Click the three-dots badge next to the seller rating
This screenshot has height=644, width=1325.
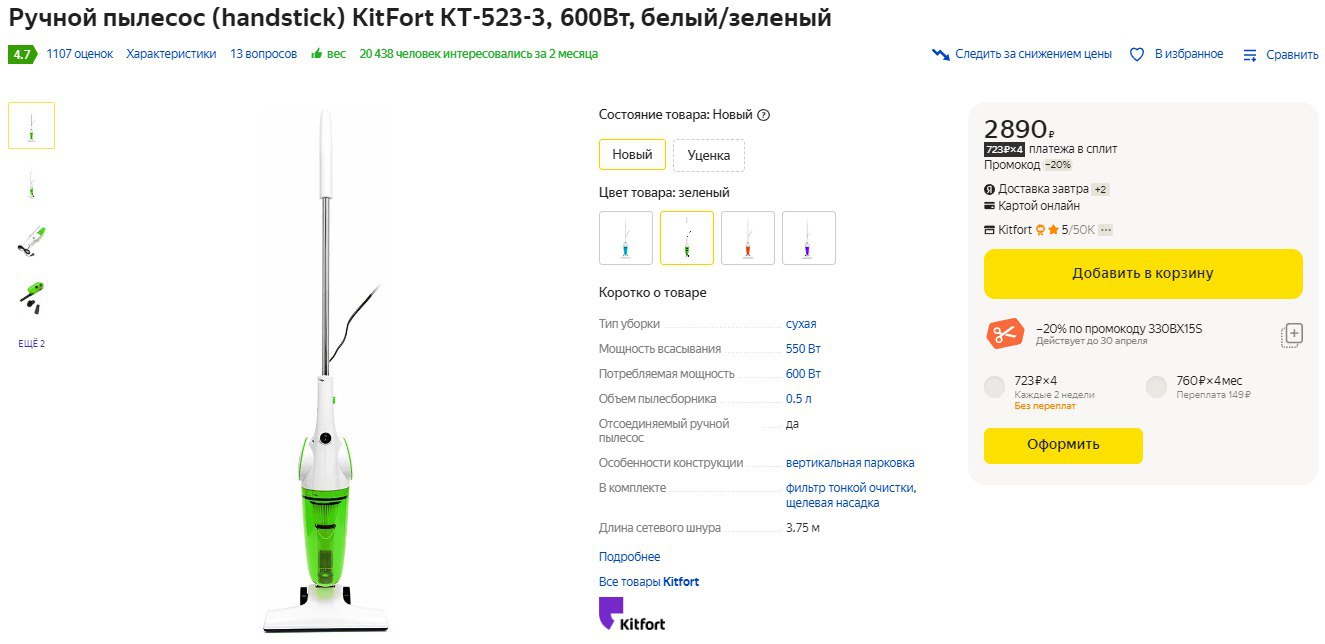click(1105, 230)
